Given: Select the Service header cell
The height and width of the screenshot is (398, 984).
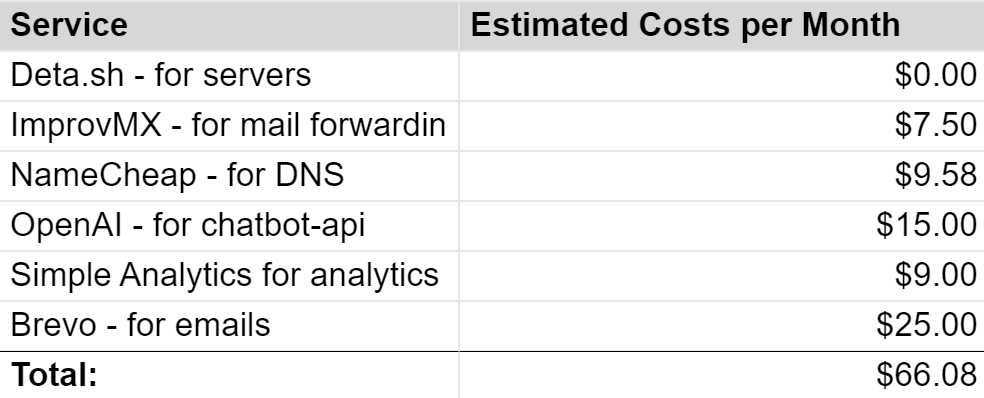Looking at the screenshot, I should point(229,25).
